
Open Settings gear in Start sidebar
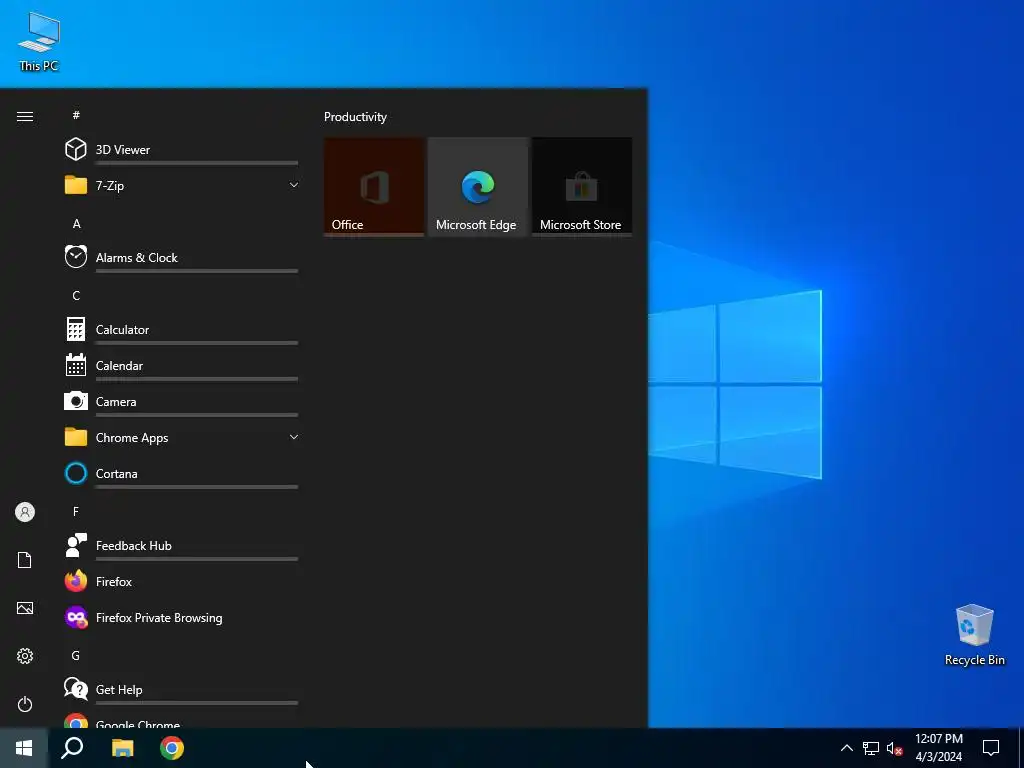point(25,656)
